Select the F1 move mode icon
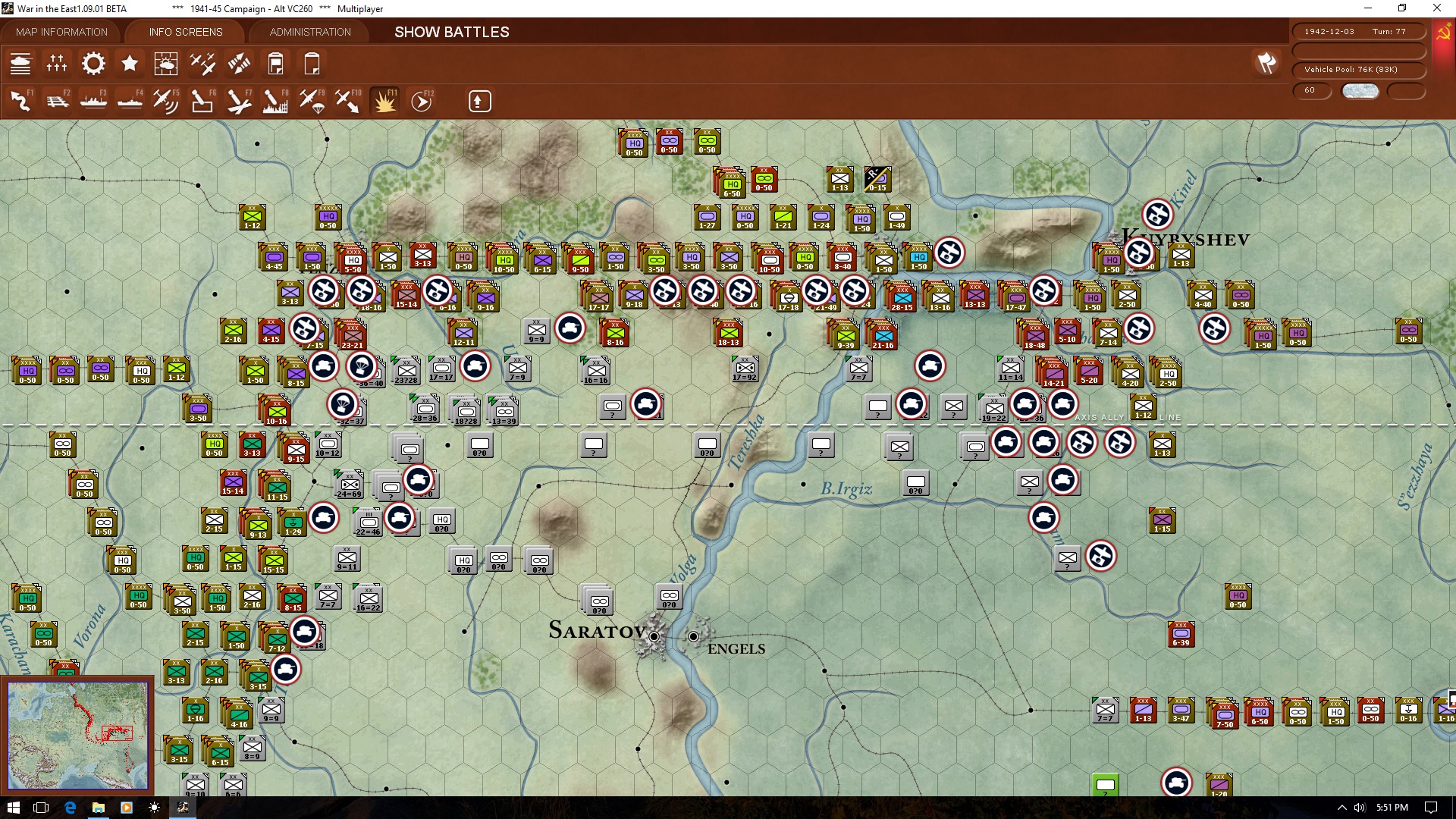This screenshot has height=819, width=1456. pyautogui.click(x=20, y=101)
